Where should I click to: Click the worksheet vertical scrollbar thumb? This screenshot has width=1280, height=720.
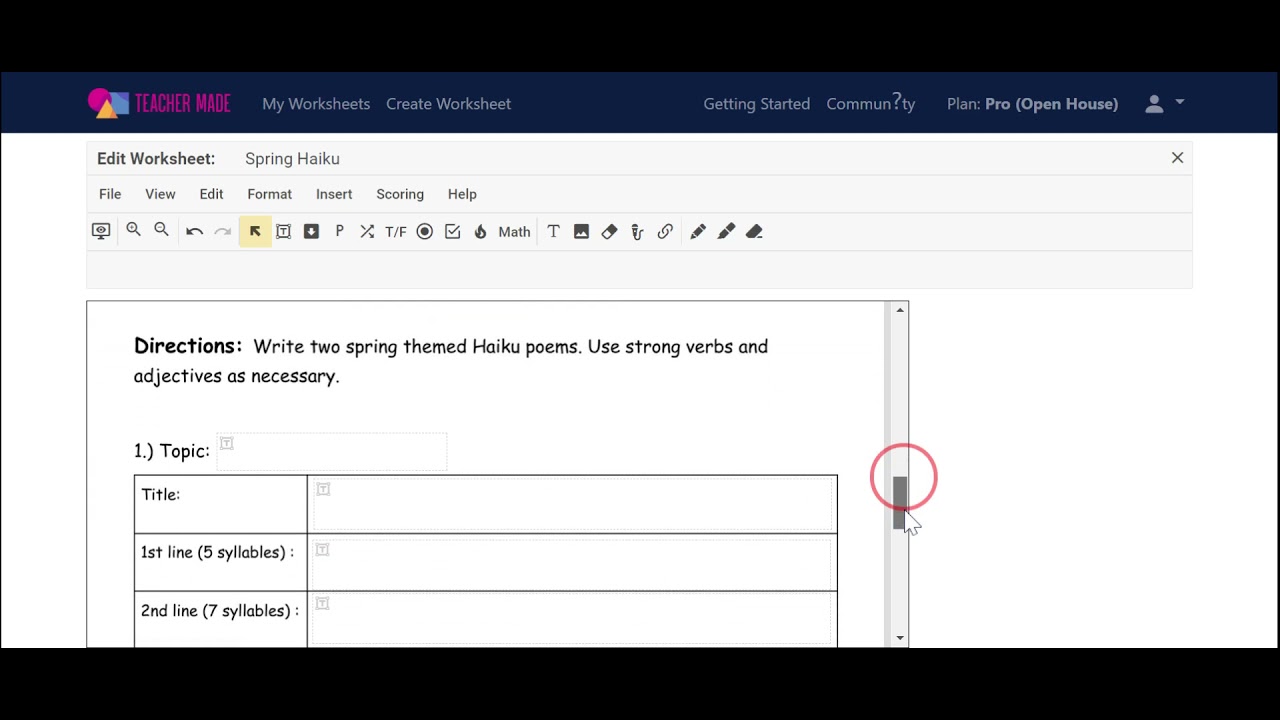pos(900,502)
